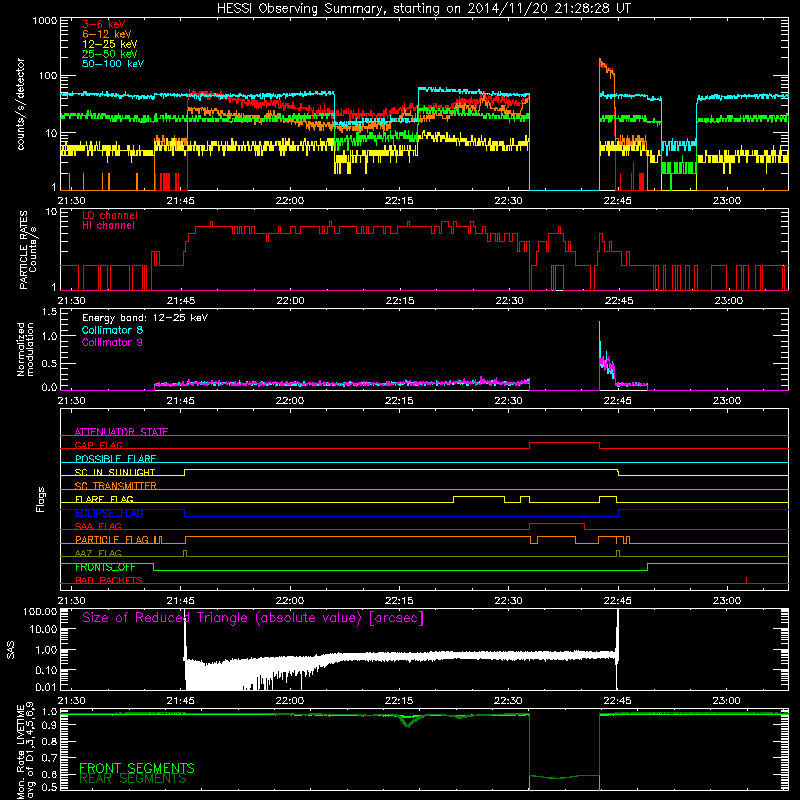Click the Flags panel axis label

41,499
